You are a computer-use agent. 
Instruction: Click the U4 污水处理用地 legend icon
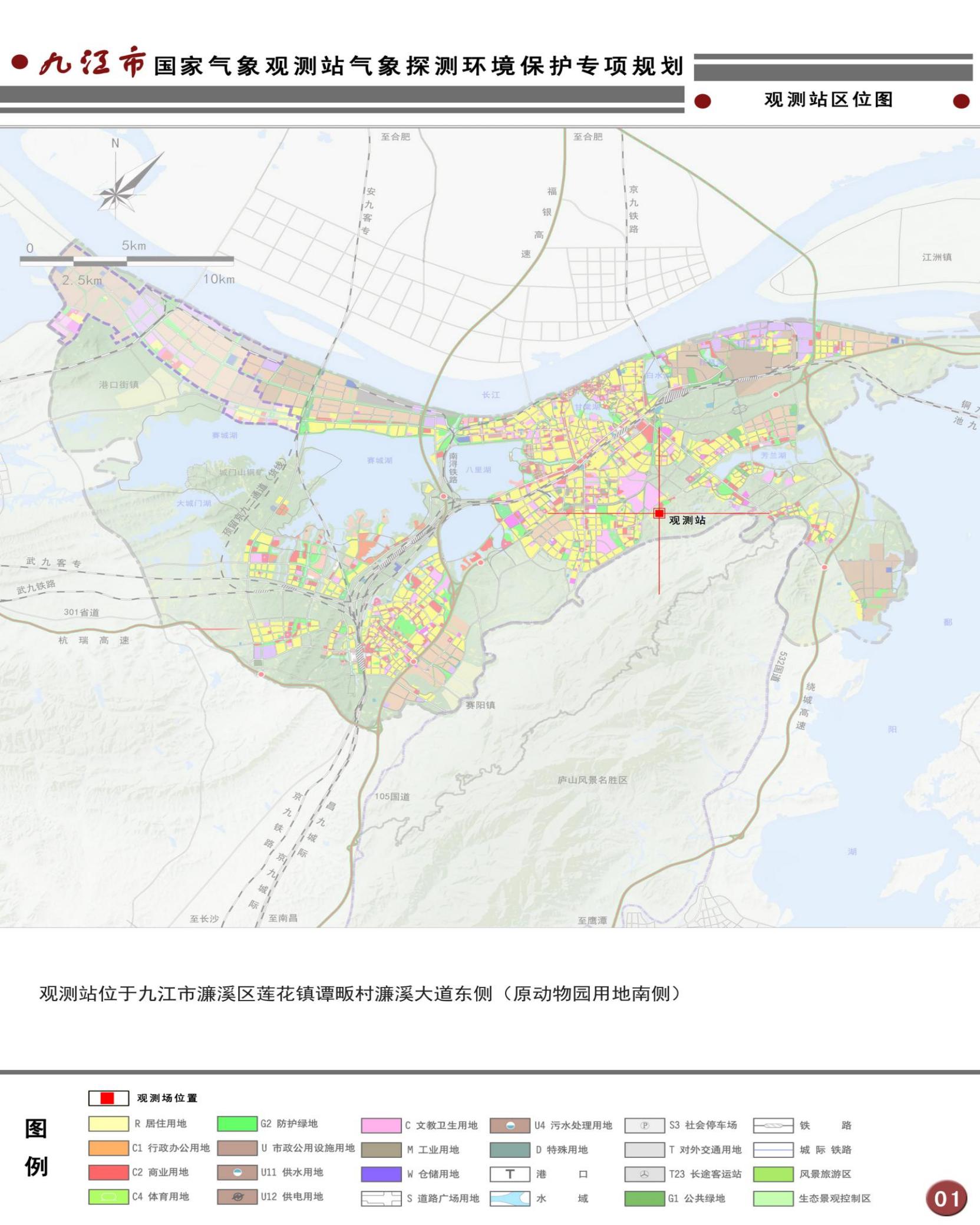point(510,1125)
